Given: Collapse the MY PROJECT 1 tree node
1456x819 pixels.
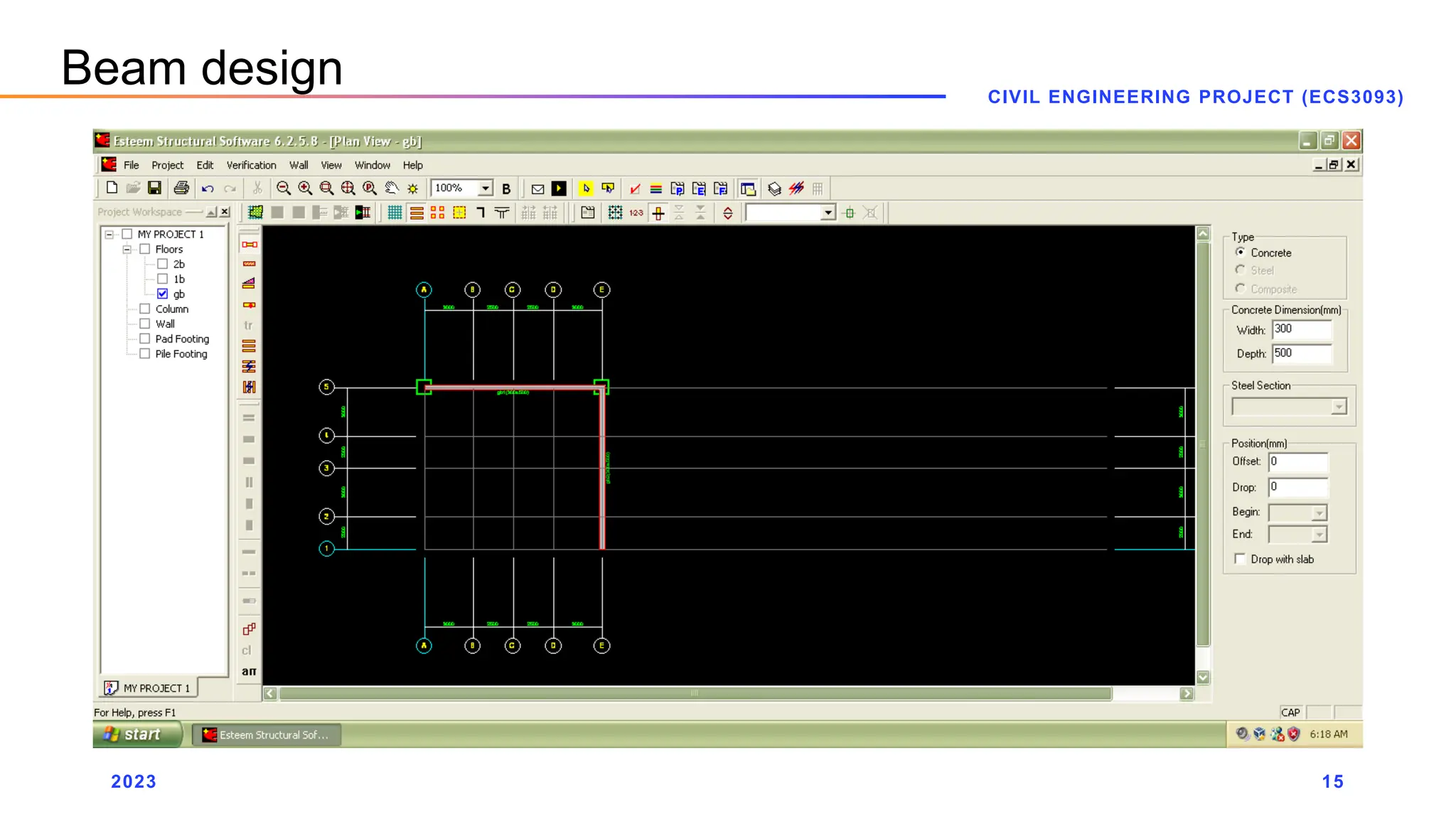Looking at the screenshot, I should point(109,234).
